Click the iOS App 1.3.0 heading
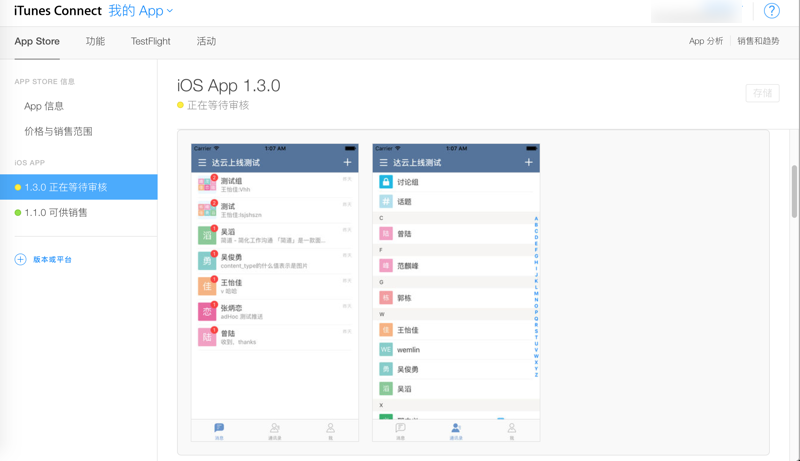Screen dimensions: 800x461 tap(229, 85)
